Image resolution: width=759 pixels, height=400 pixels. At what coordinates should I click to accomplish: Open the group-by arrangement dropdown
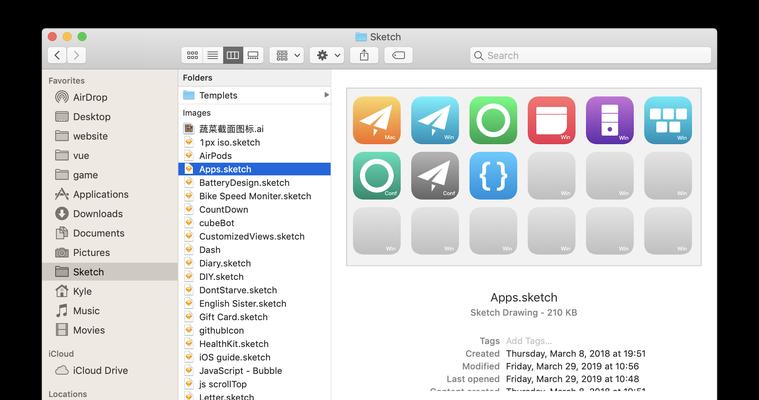[x=287, y=55]
